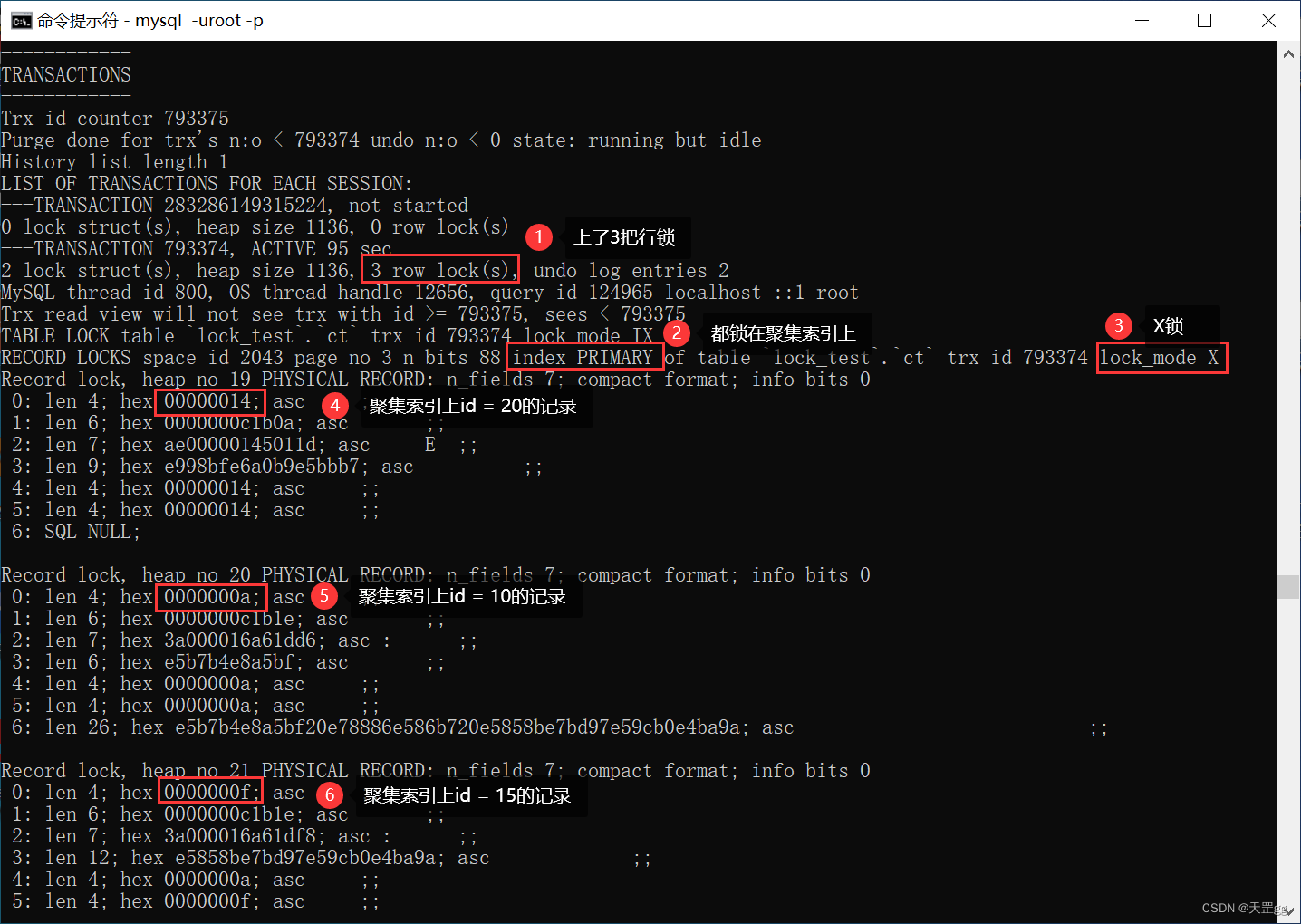Click 'len 12; hex e5858be7bd97e59cb0e4ba9a' line
This screenshot has height=924, width=1301.
[x=332, y=858]
